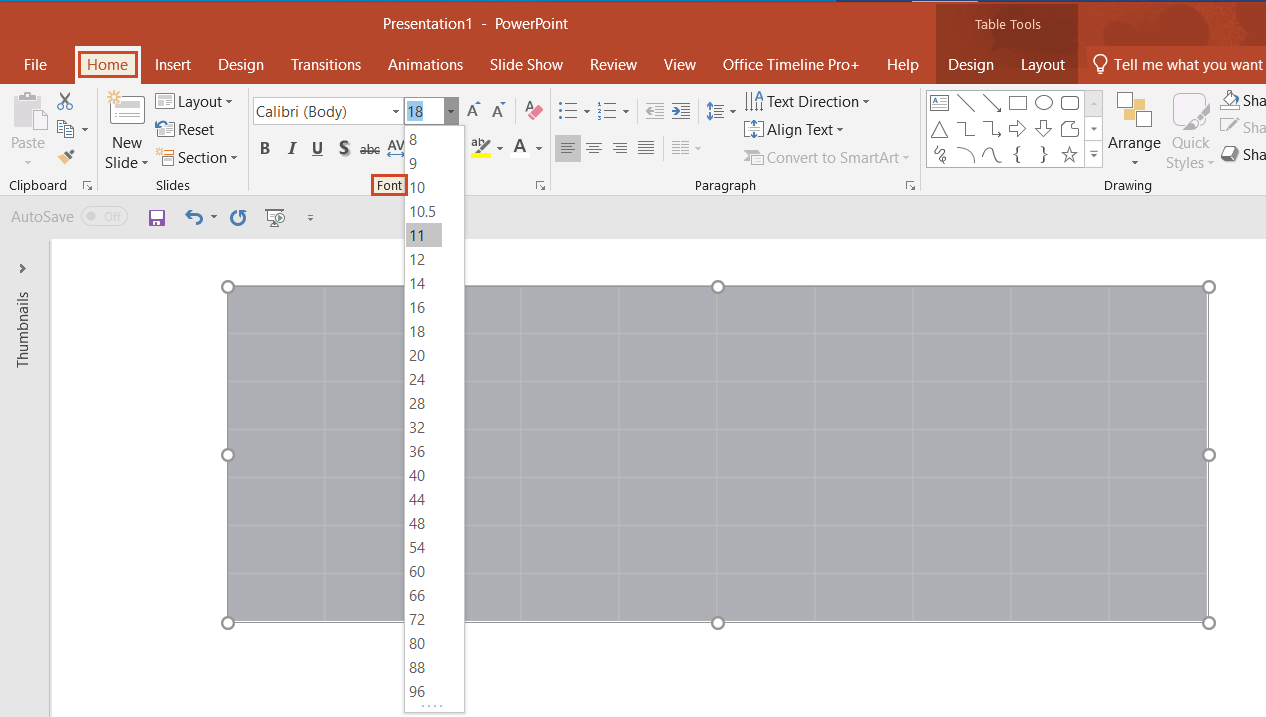
Task: Toggle justified text alignment
Action: point(645,147)
